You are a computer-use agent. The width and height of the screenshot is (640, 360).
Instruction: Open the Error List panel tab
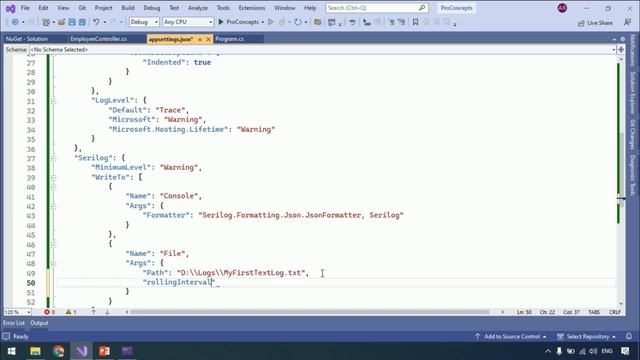pyautogui.click(x=14, y=323)
